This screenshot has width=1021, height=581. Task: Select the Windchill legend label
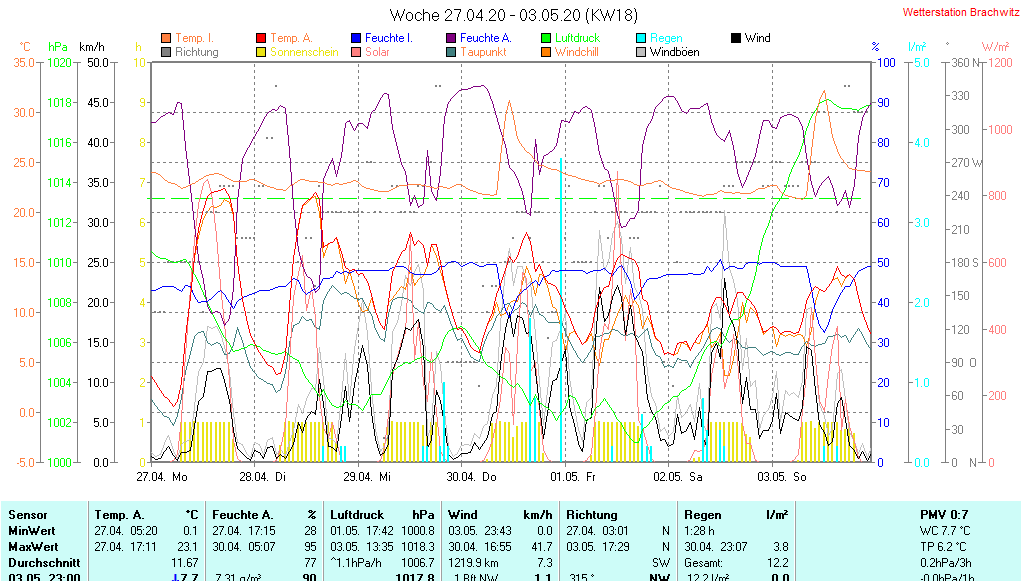(577, 52)
